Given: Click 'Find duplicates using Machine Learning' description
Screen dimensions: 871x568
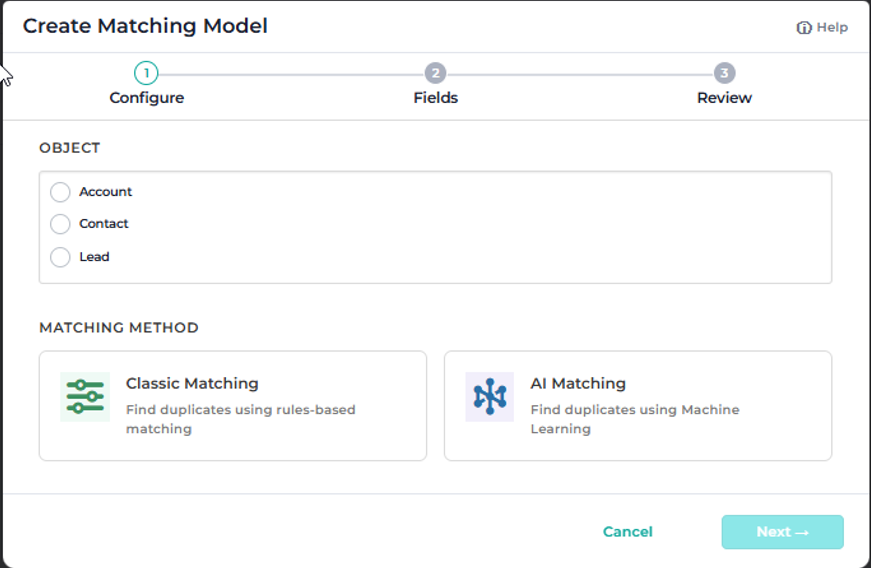Looking at the screenshot, I should (635, 419).
